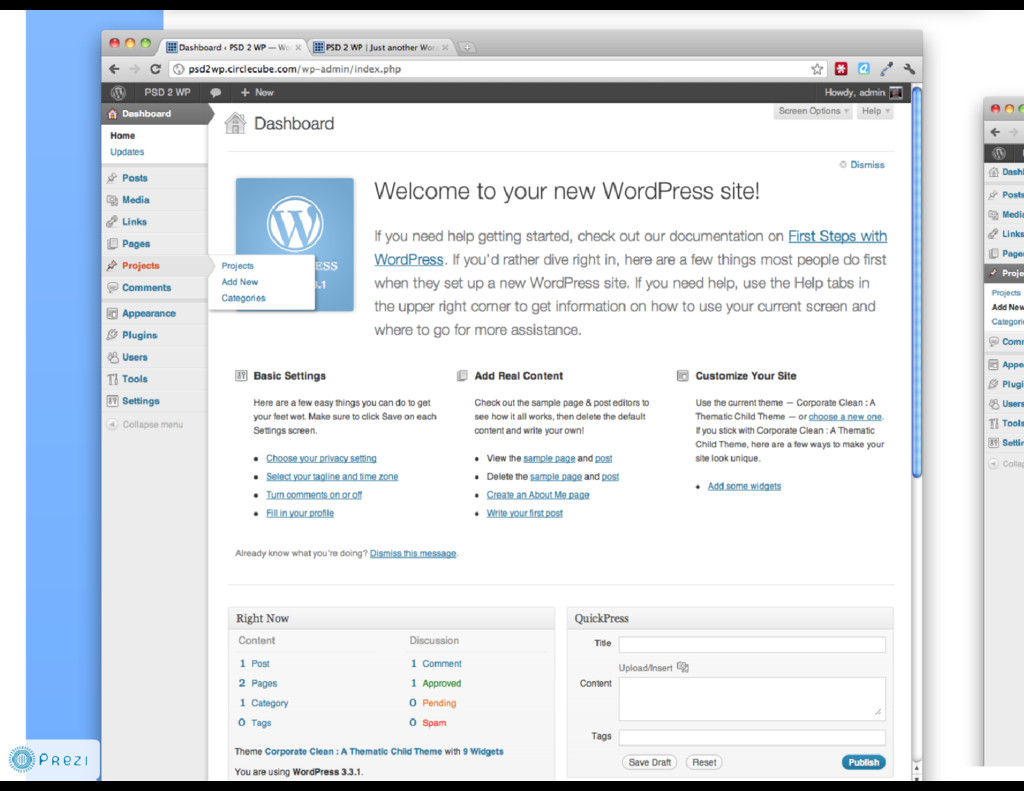This screenshot has width=1024, height=791.
Task: Open Choose your privacy setting link
Action: pos(321,459)
